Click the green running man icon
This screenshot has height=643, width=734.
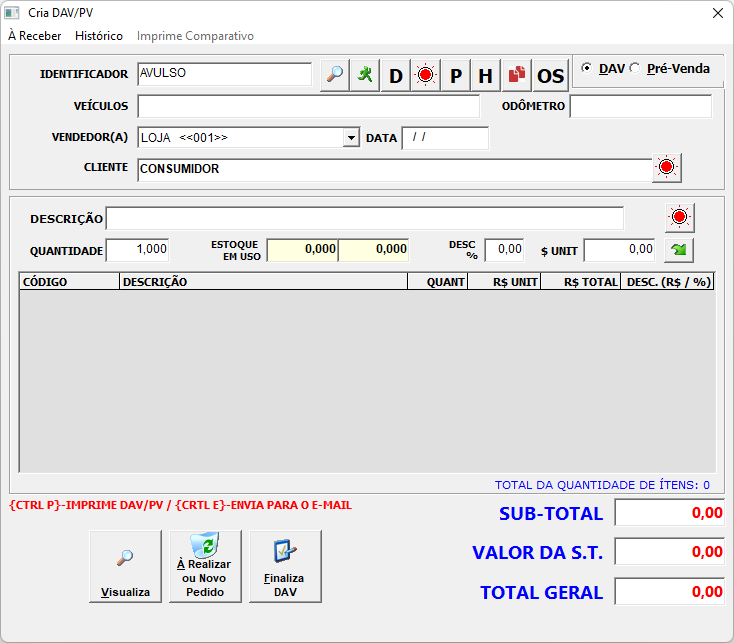366,75
